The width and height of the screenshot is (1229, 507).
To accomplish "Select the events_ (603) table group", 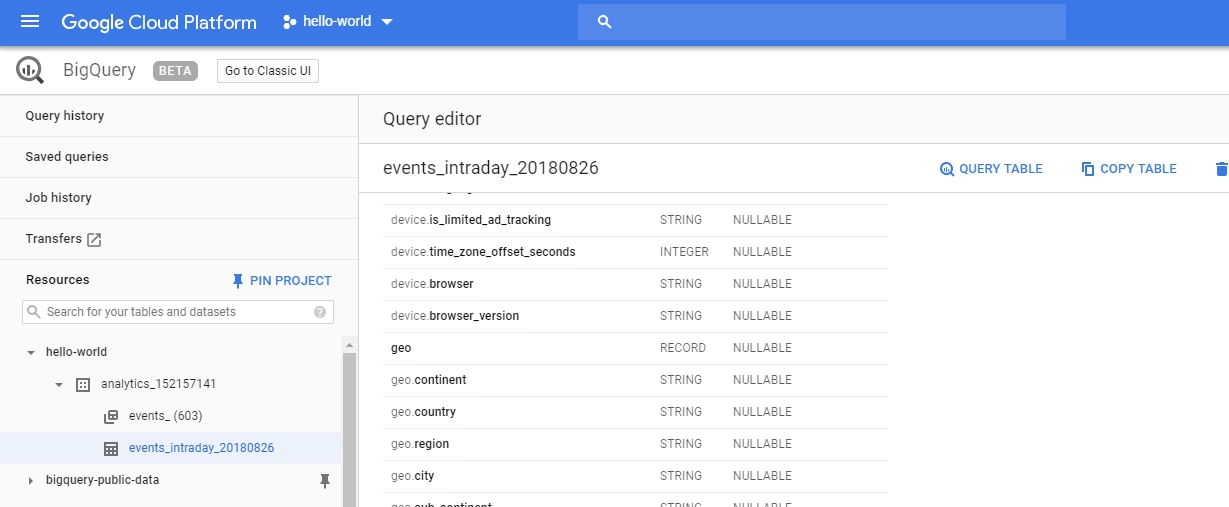I will click(166, 416).
